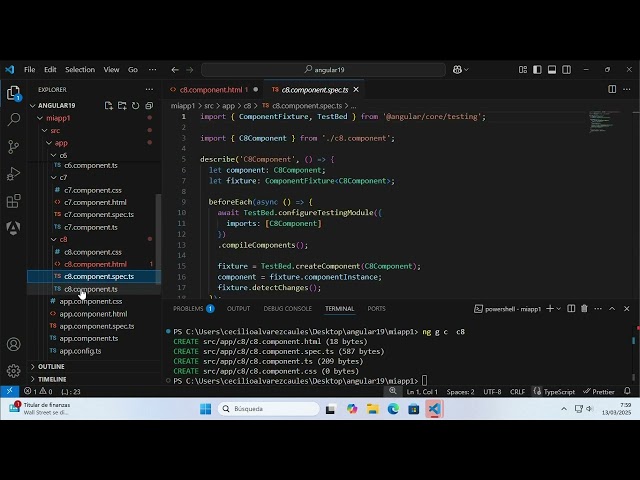Create a new terminal with plus icon

tap(550, 309)
